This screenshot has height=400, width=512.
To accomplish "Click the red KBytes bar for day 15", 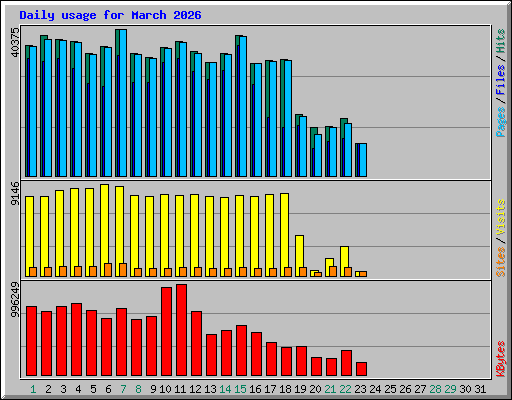I will coord(241,351).
